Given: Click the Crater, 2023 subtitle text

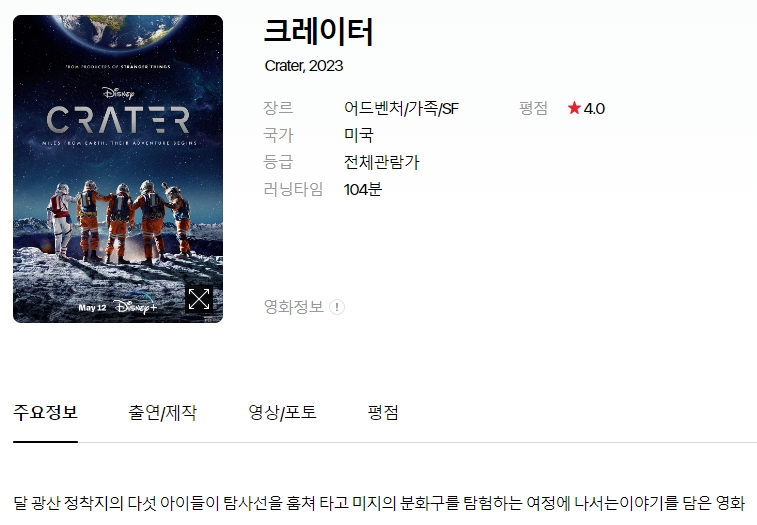Looking at the screenshot, I should coord(304,66).
